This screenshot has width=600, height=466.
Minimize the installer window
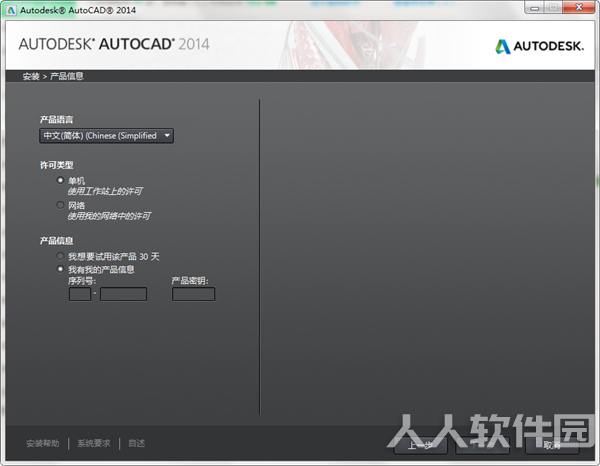coord(534,8)
